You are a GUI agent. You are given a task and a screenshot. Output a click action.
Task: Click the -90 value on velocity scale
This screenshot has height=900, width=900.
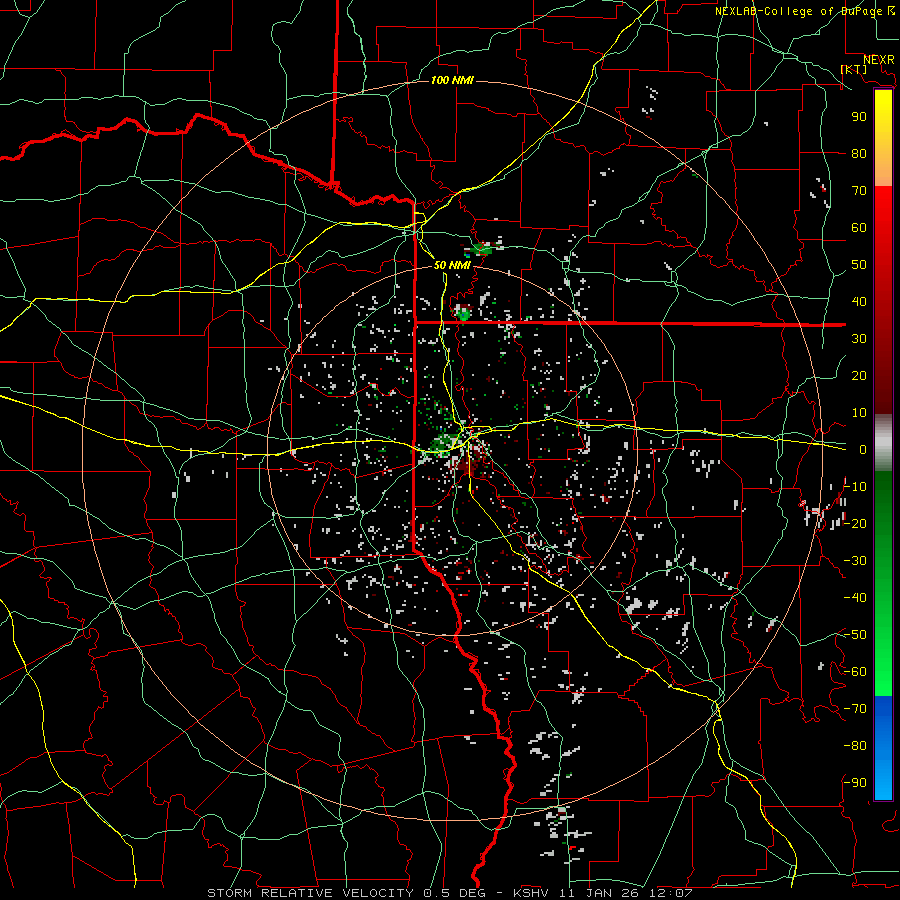point(855,783)
